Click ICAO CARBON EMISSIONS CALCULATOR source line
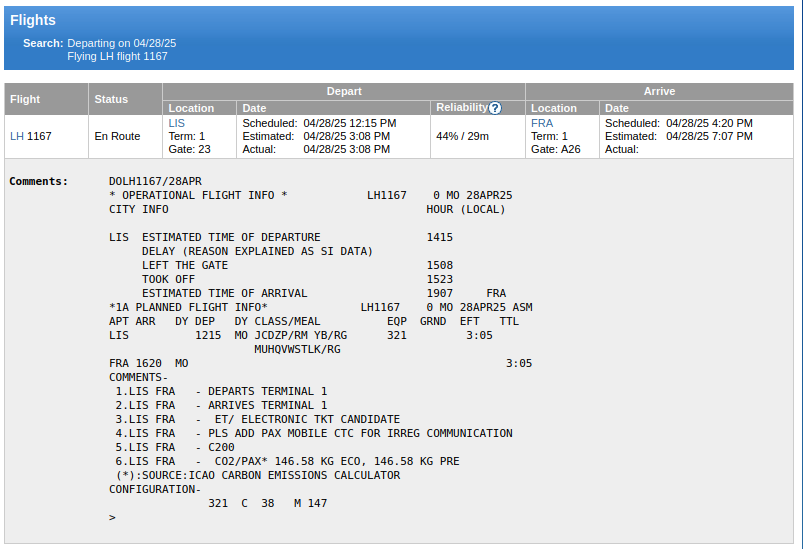803x549 pixels. tap(258, 475)
